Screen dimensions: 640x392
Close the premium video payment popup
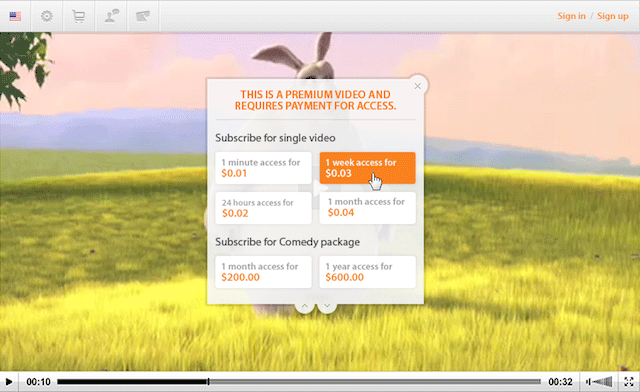(417, 86)
